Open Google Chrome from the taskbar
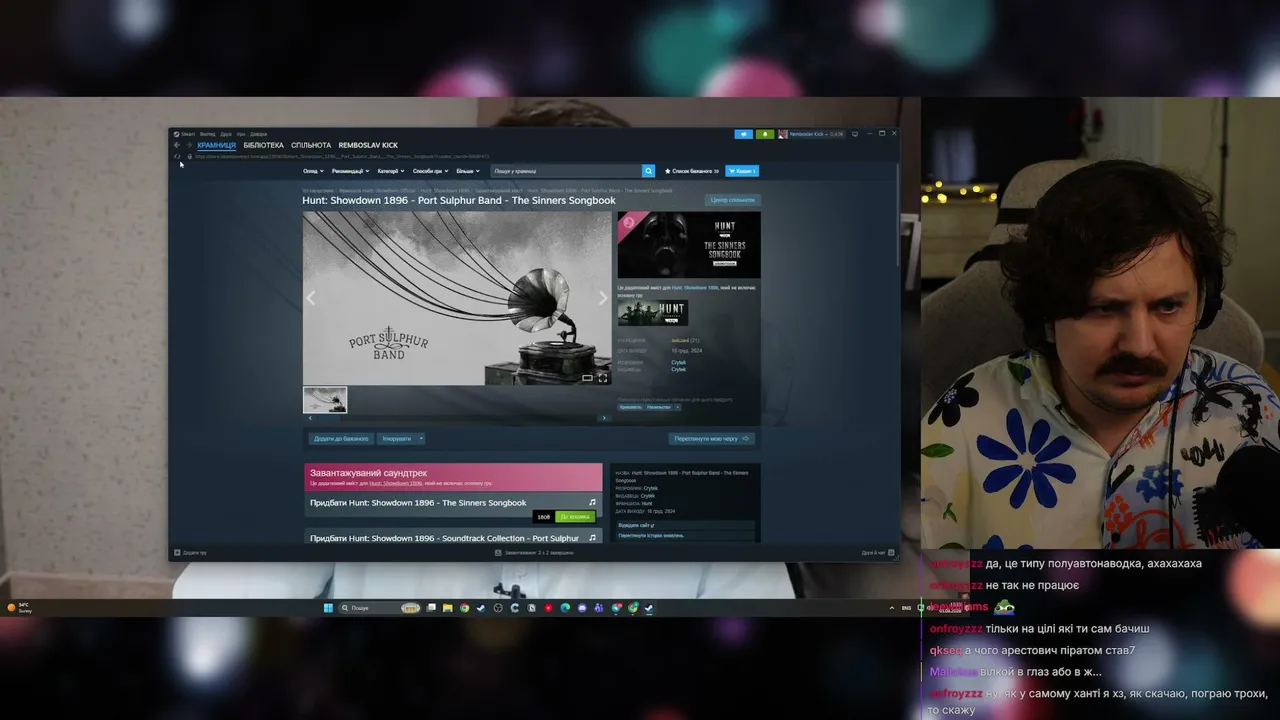The image size is (1280, 720). [465, 608]
